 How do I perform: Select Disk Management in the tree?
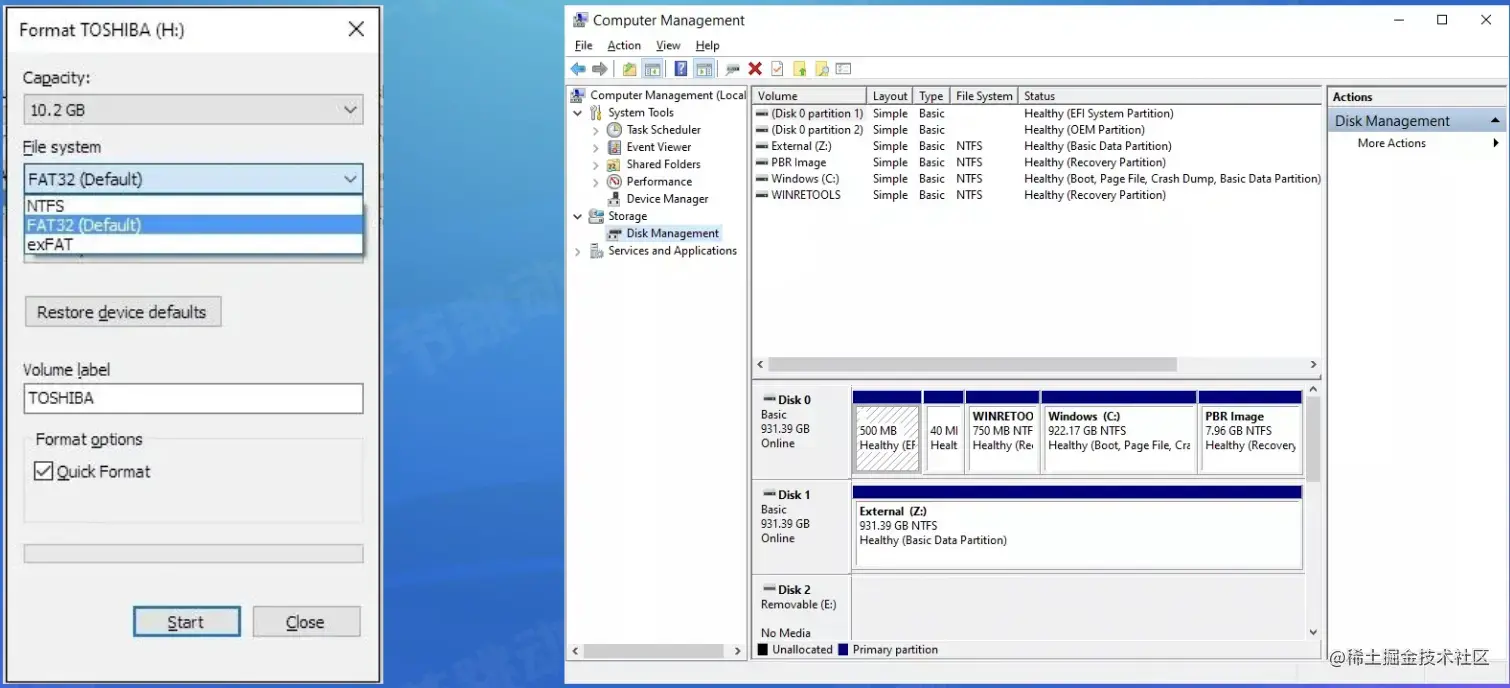click(672, 233)
